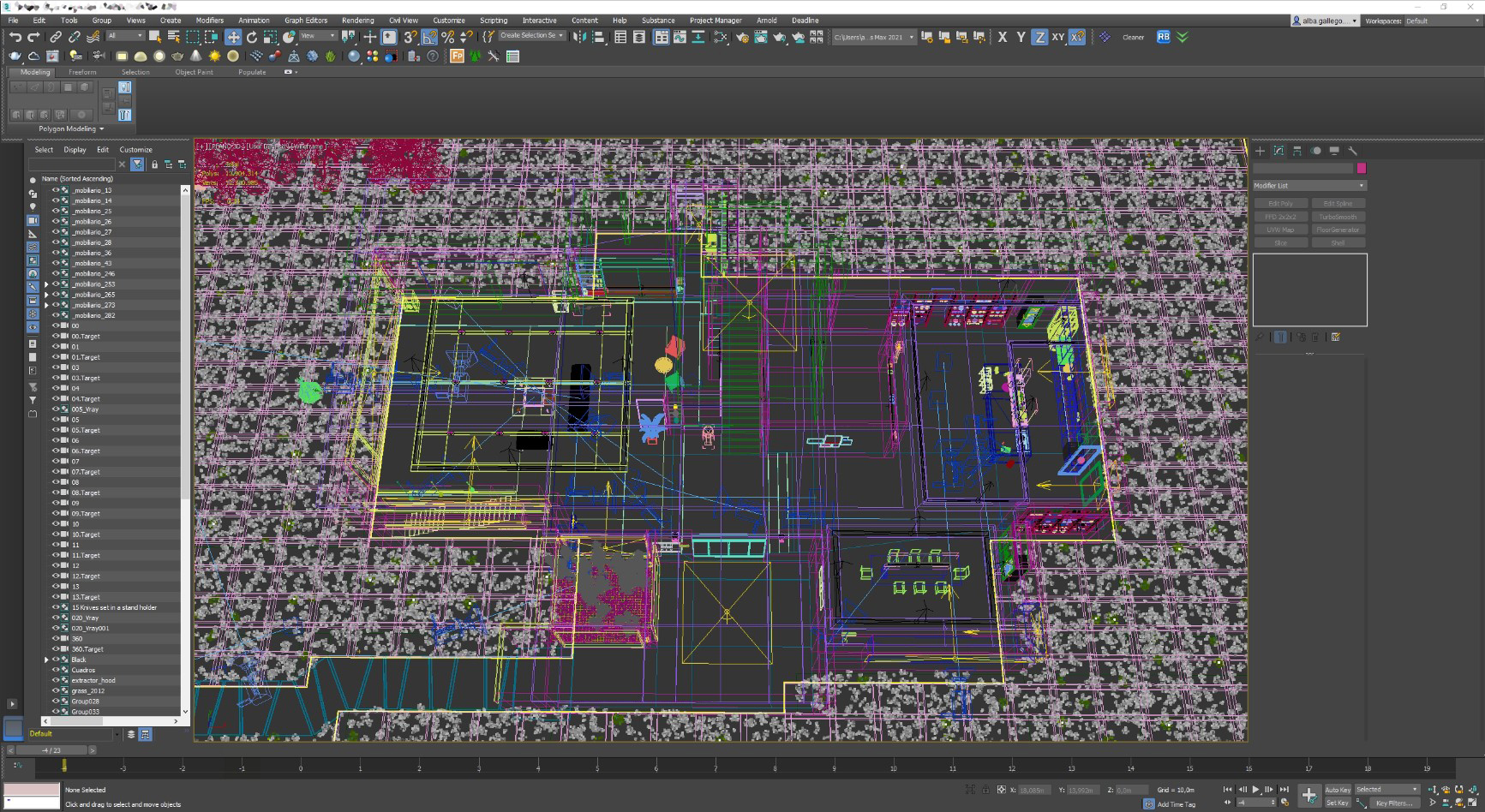Open the Utilities wrench panel

pos(1352,151)
